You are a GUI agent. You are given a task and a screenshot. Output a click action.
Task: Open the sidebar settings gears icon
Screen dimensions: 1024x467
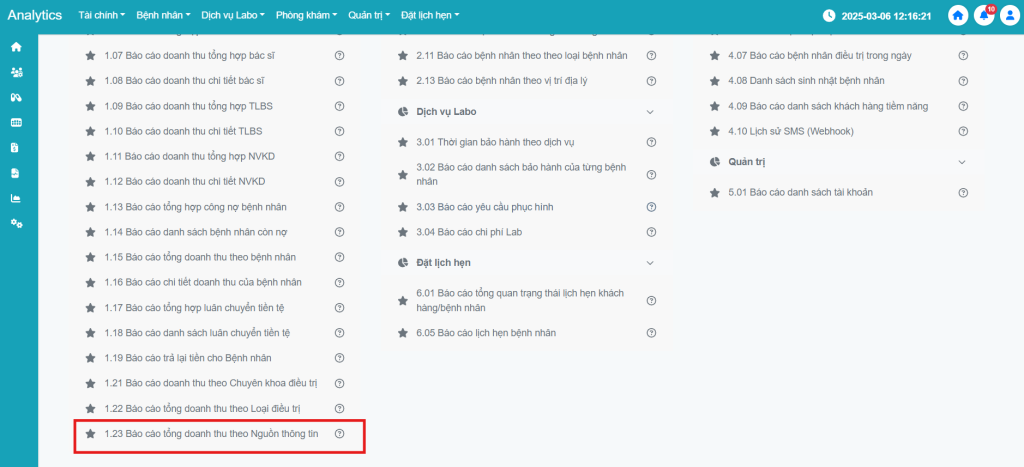click(16, 222)
